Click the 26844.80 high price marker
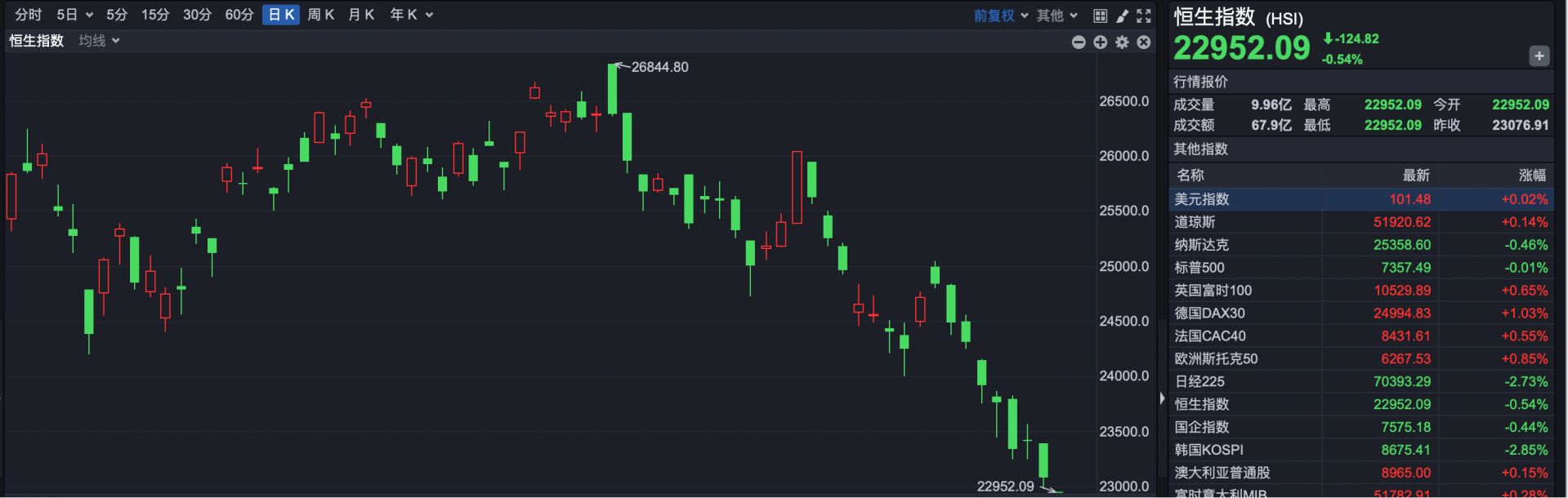 (x=659, y=67)
